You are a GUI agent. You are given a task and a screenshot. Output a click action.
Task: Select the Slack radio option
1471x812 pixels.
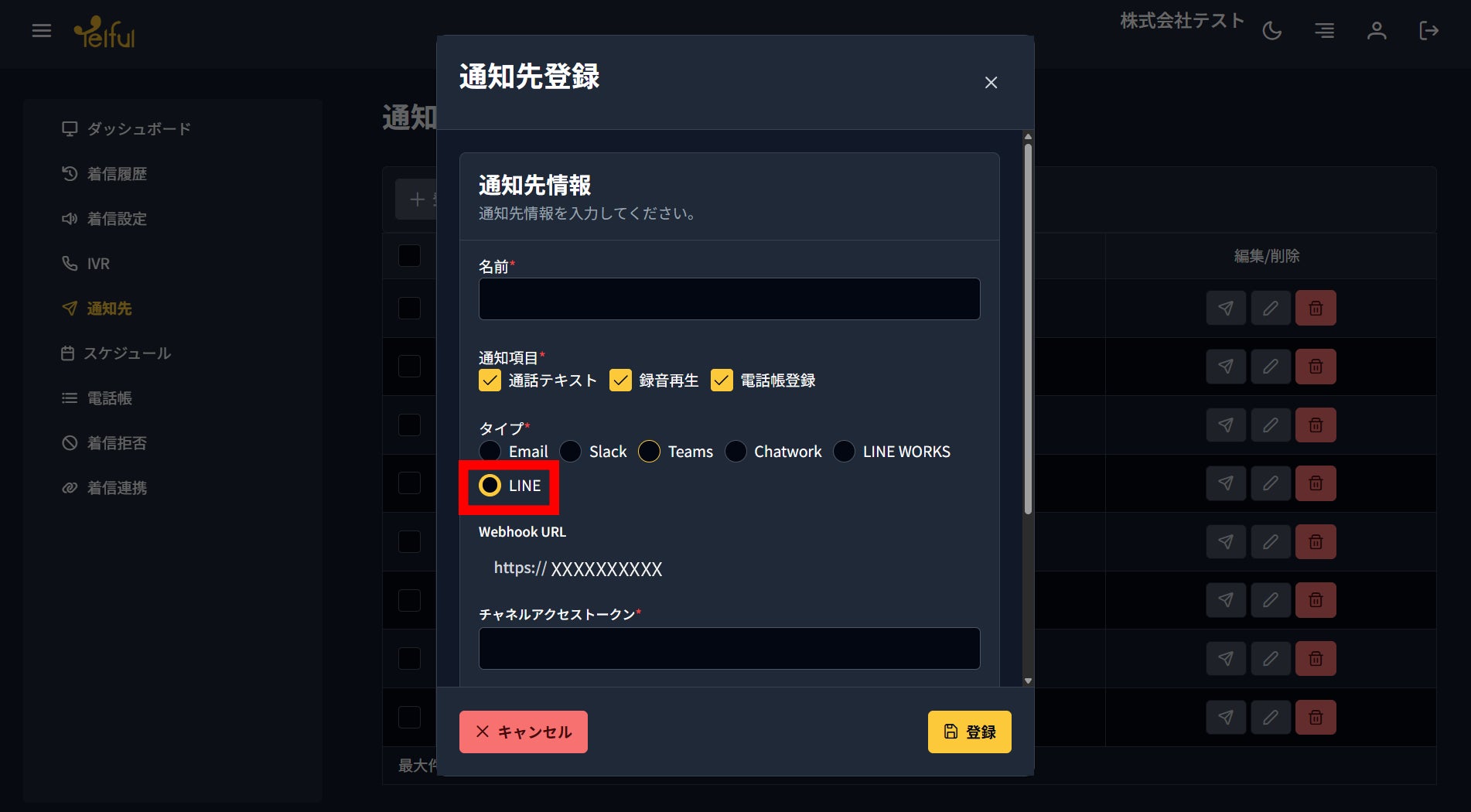coord(571,451)
